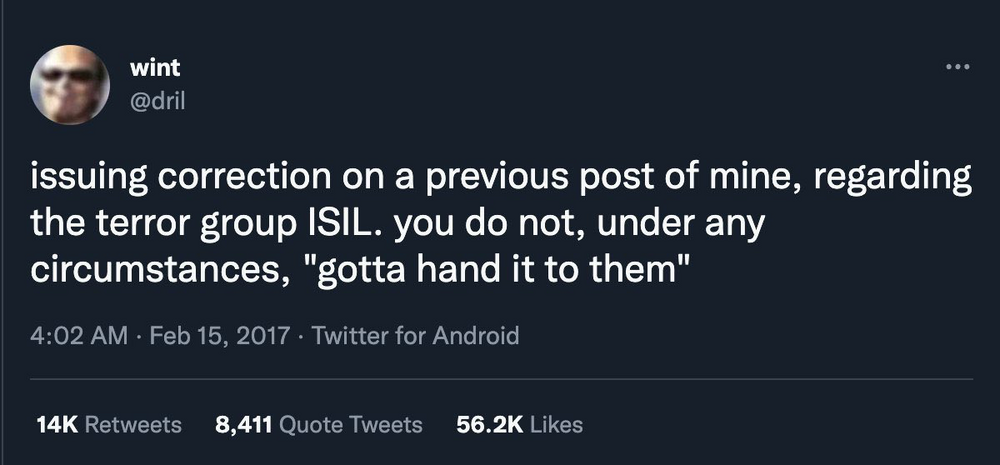
Task: Click the 56.2K like count number
Action: [489, 425]
